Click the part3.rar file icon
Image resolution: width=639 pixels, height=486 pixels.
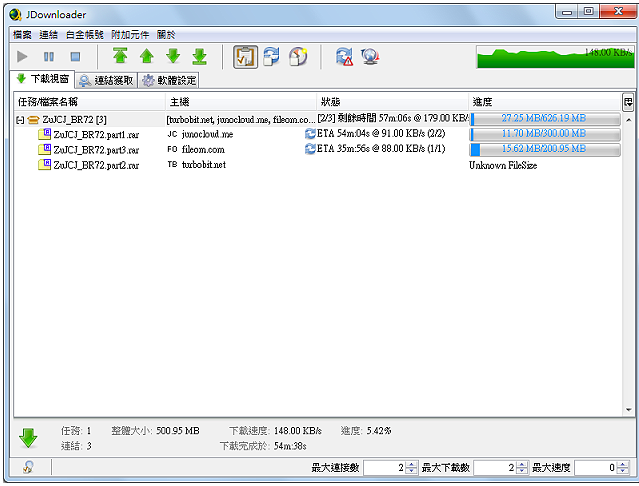coord(44,149)
